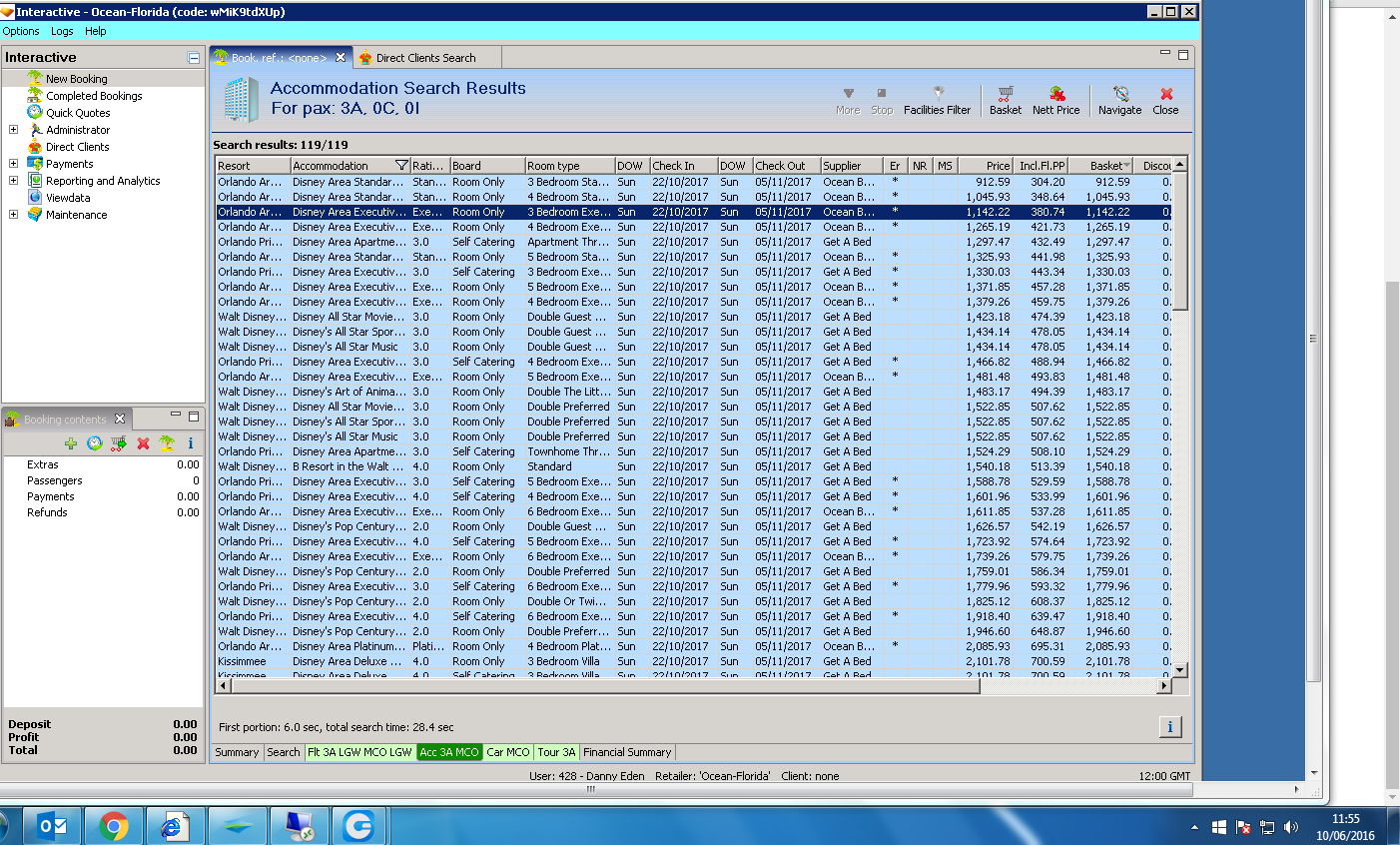Click the results table scroll-up arrow

pos(1179,165)
